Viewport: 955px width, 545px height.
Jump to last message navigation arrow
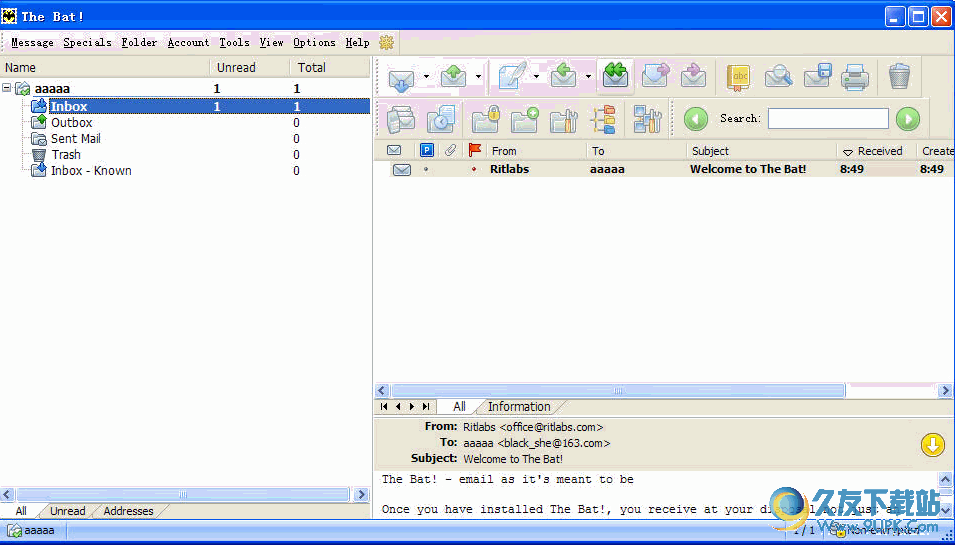426,406
